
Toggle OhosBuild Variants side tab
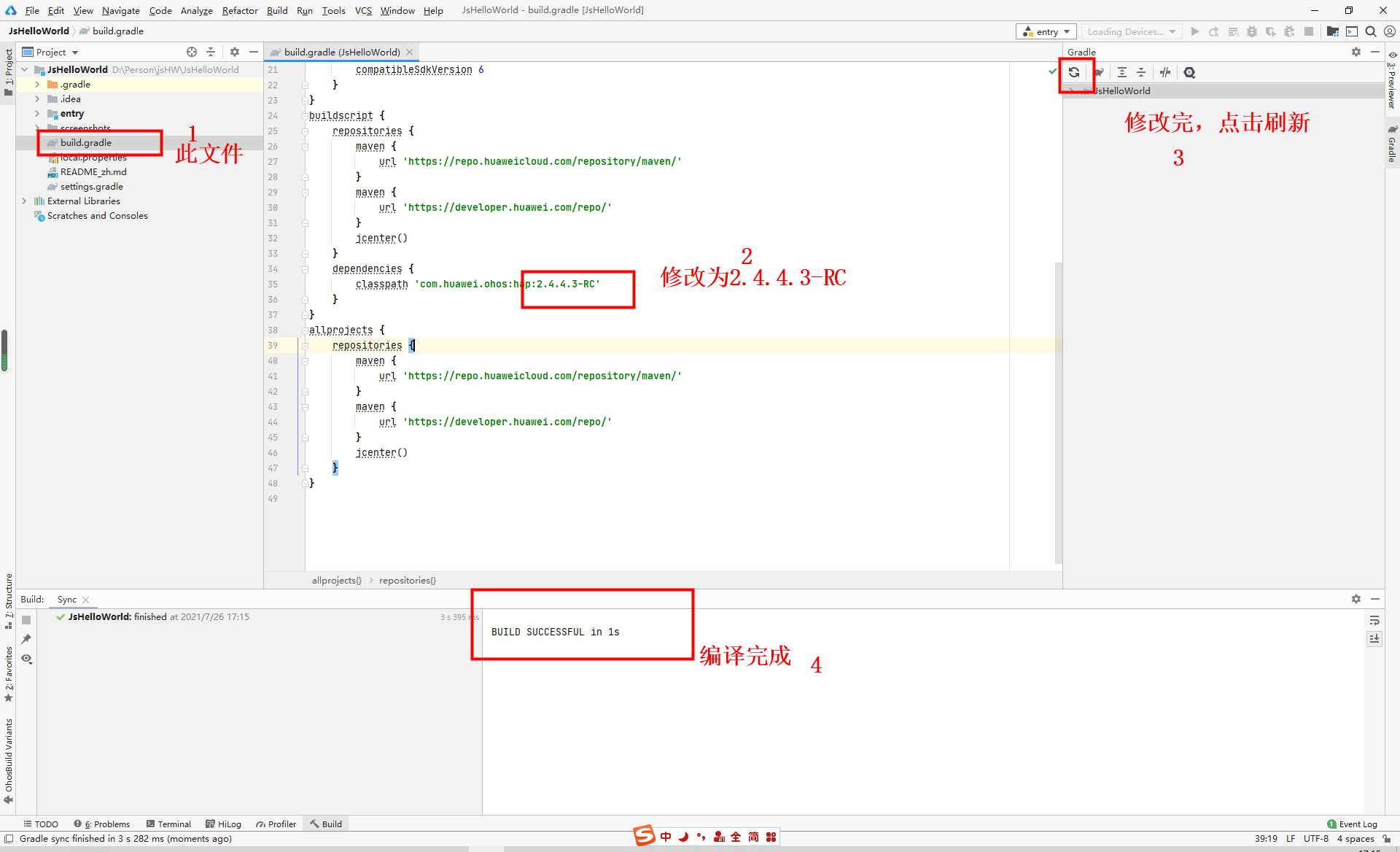click(9, 761)
